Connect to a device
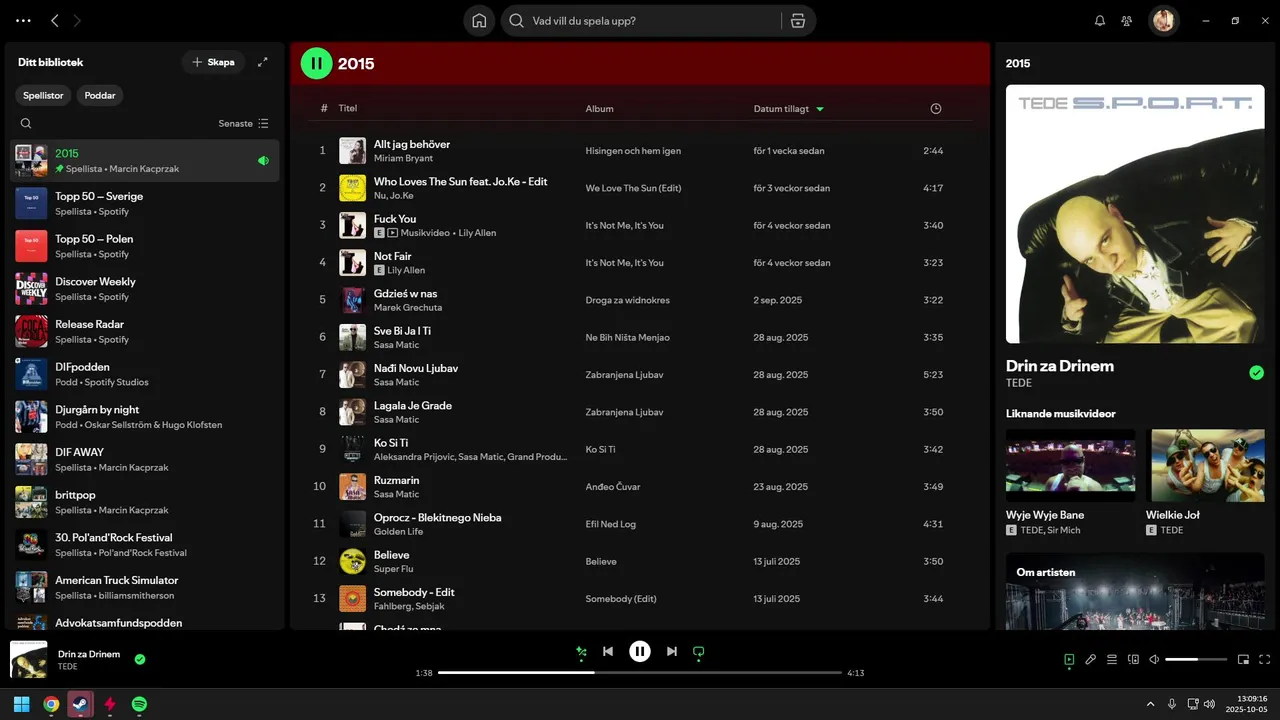Image resolution: width=1280 pixels, height=720 pixels. 1133,660
